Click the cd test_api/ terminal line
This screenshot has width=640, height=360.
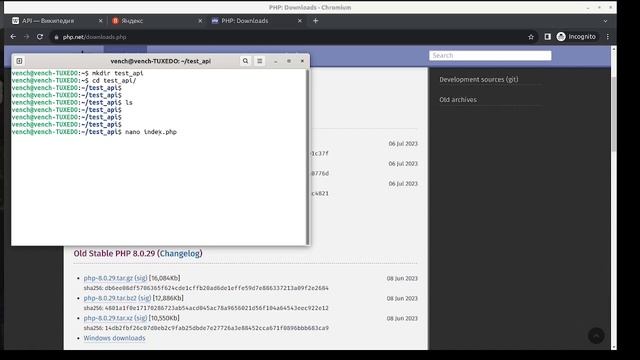(74, 80)
